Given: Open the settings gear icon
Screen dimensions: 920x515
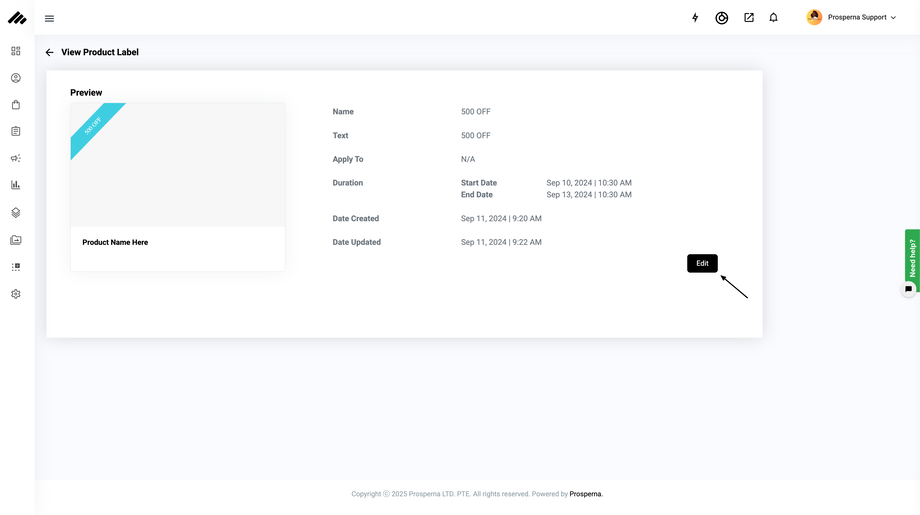Looking at the screenshot, I should click(16, 294).
